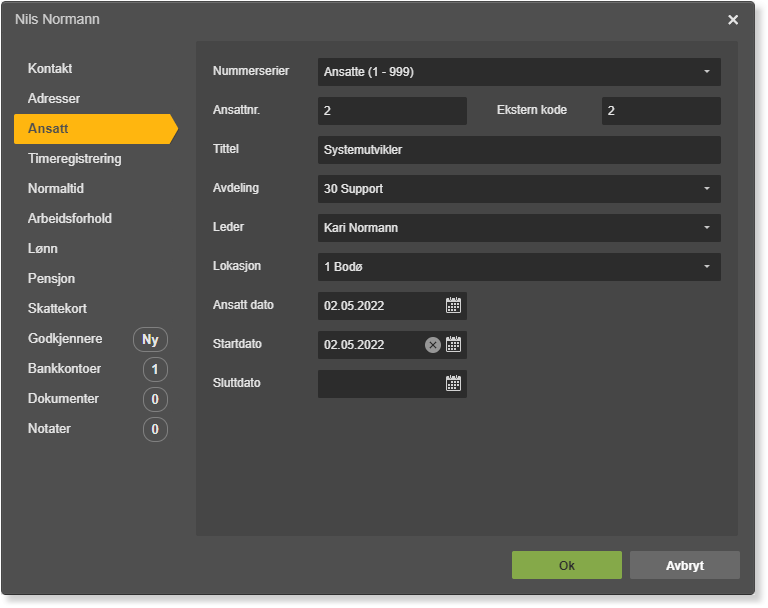Open the Bankkontoer section

click(64, 368)
